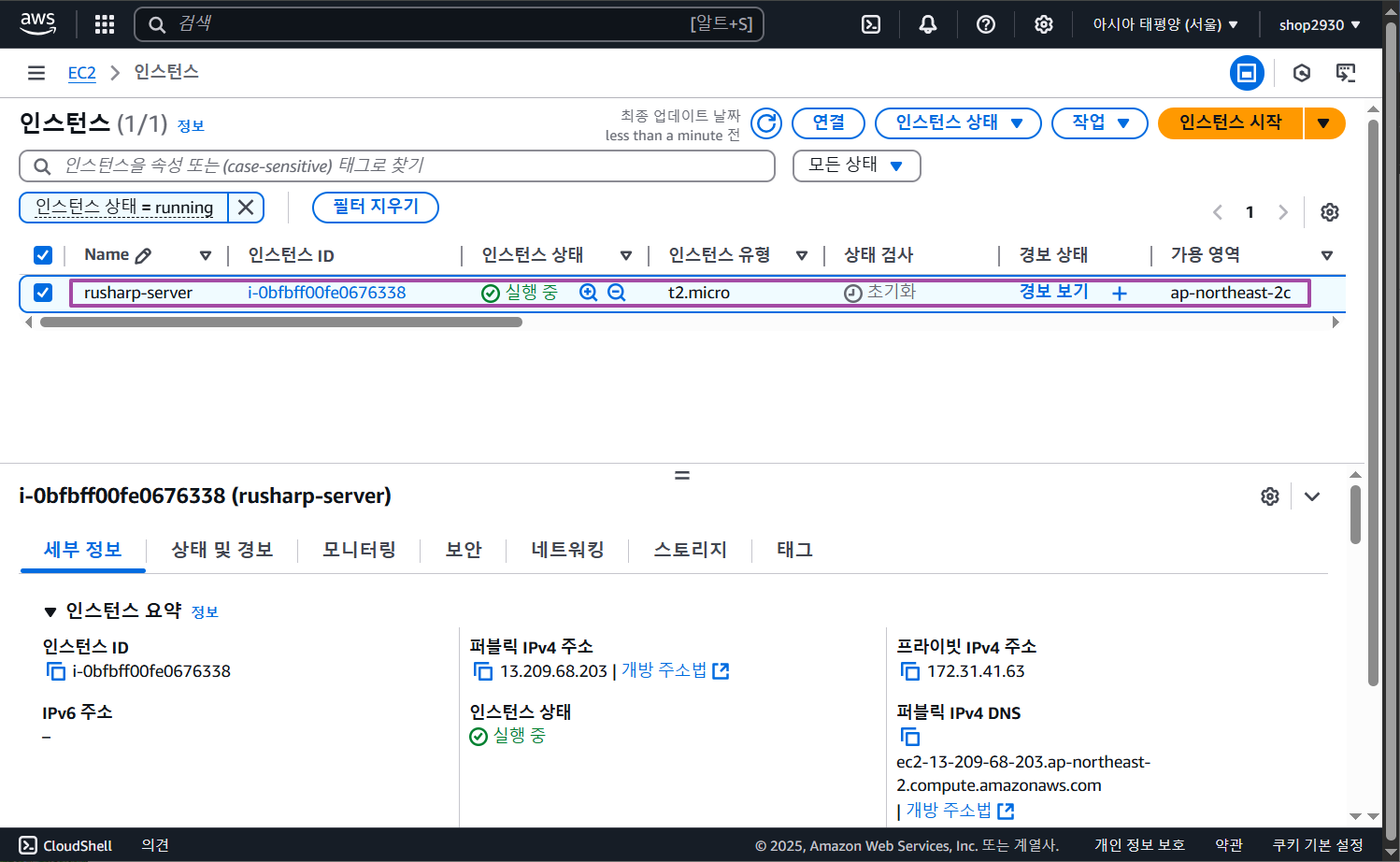This screenshot has width=1400, height=862.
Task: Open the help question mark menu
Action: [985, 24]
